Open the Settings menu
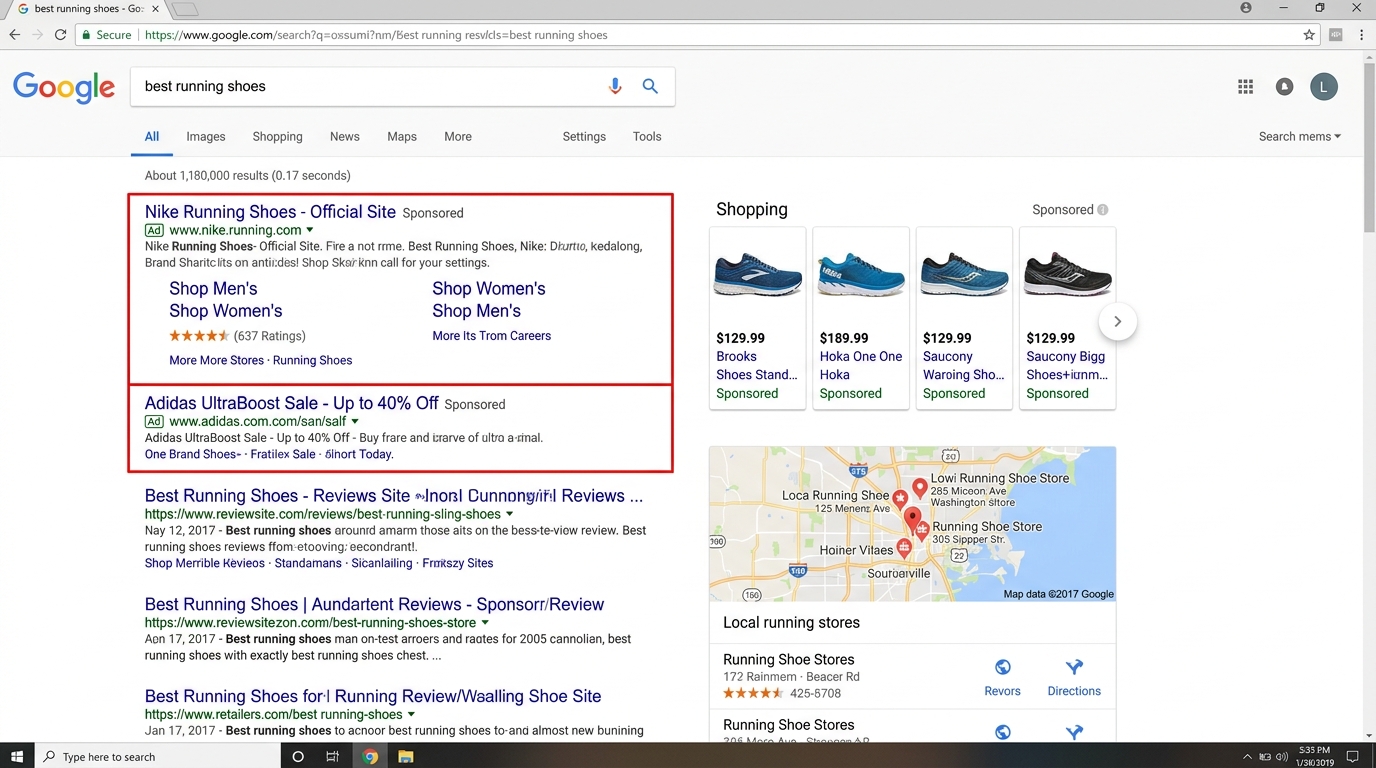Screen dimensions: 1376x768 coord(584,136)
